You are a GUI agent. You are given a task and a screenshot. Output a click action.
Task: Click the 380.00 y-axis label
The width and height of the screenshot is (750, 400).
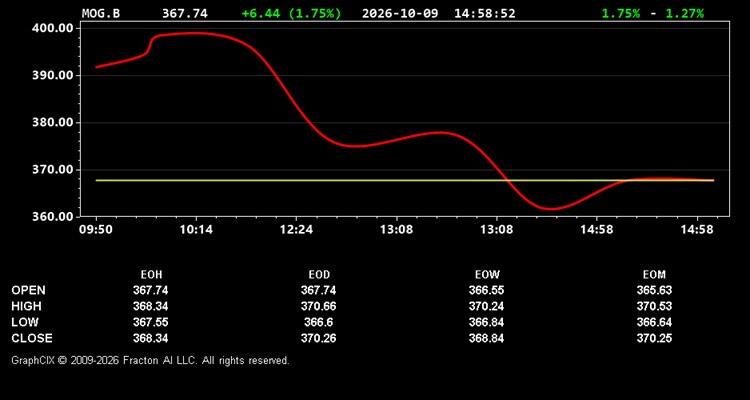coord(53,122)
